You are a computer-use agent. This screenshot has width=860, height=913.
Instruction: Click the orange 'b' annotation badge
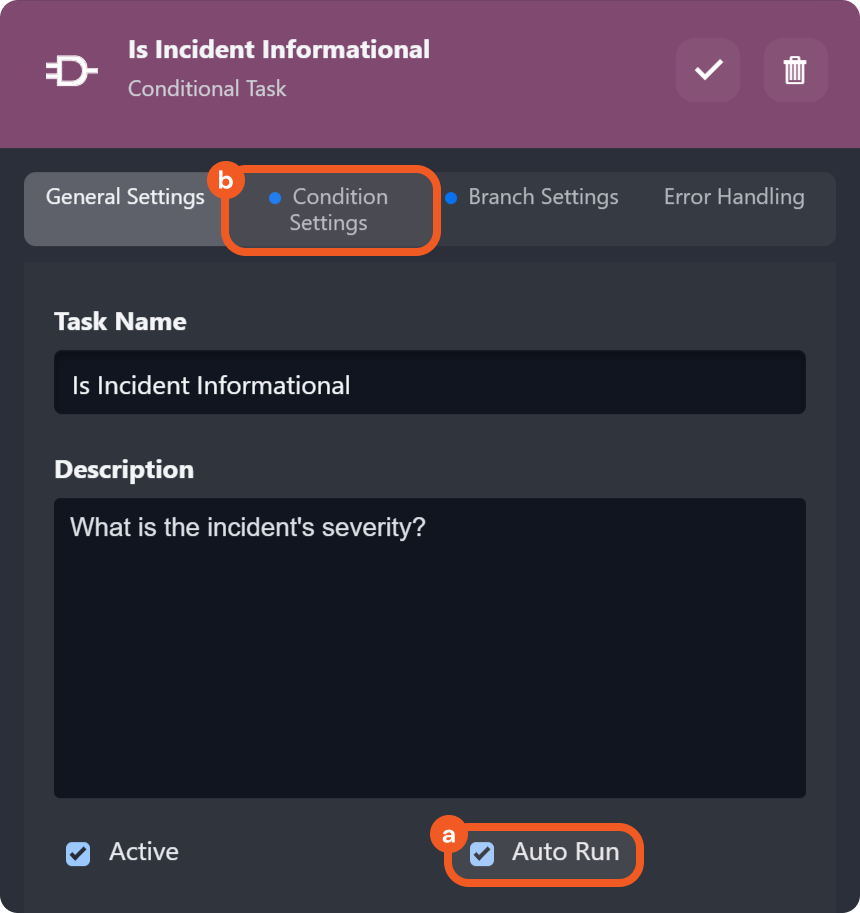pos(225,181)
